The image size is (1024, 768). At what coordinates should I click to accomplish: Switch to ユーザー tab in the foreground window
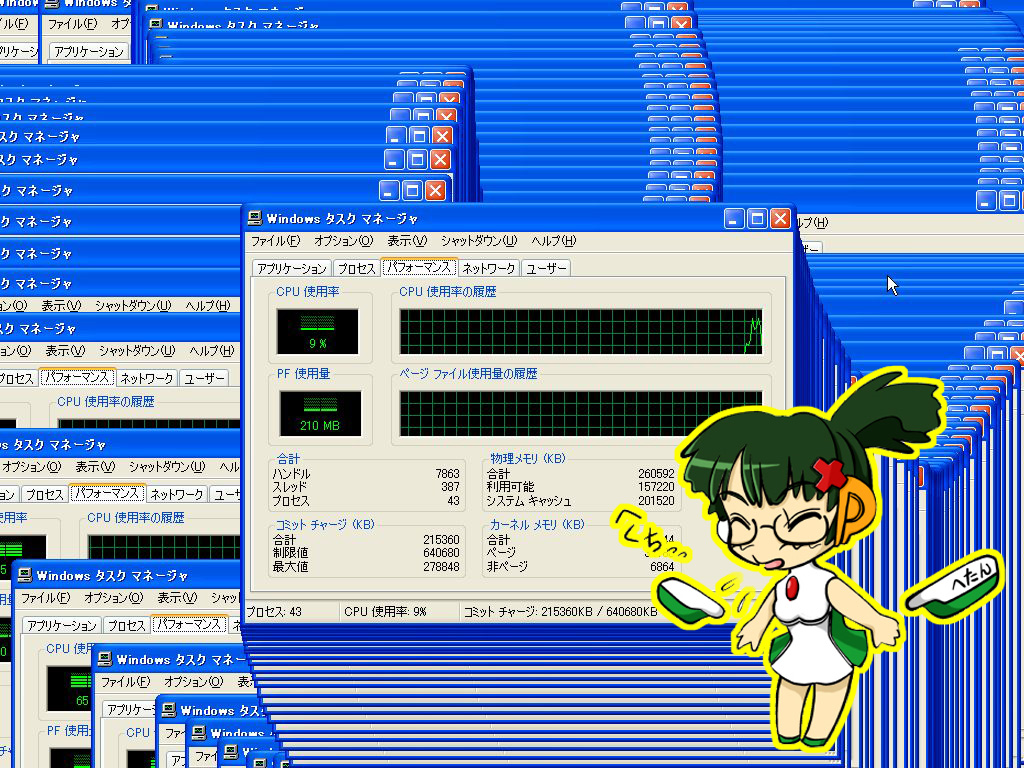click(547, 269)
